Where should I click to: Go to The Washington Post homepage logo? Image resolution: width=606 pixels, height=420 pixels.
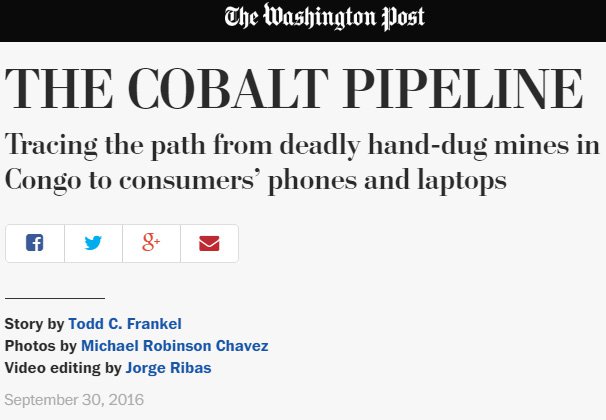324,17
